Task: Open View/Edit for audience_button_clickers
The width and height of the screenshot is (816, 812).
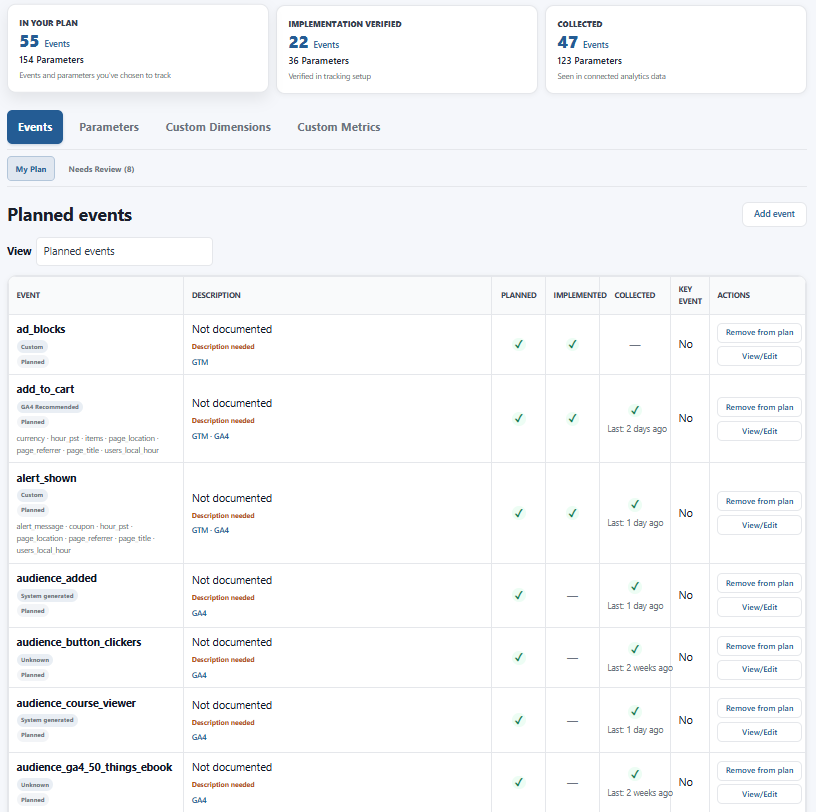Action: [759, 669]
